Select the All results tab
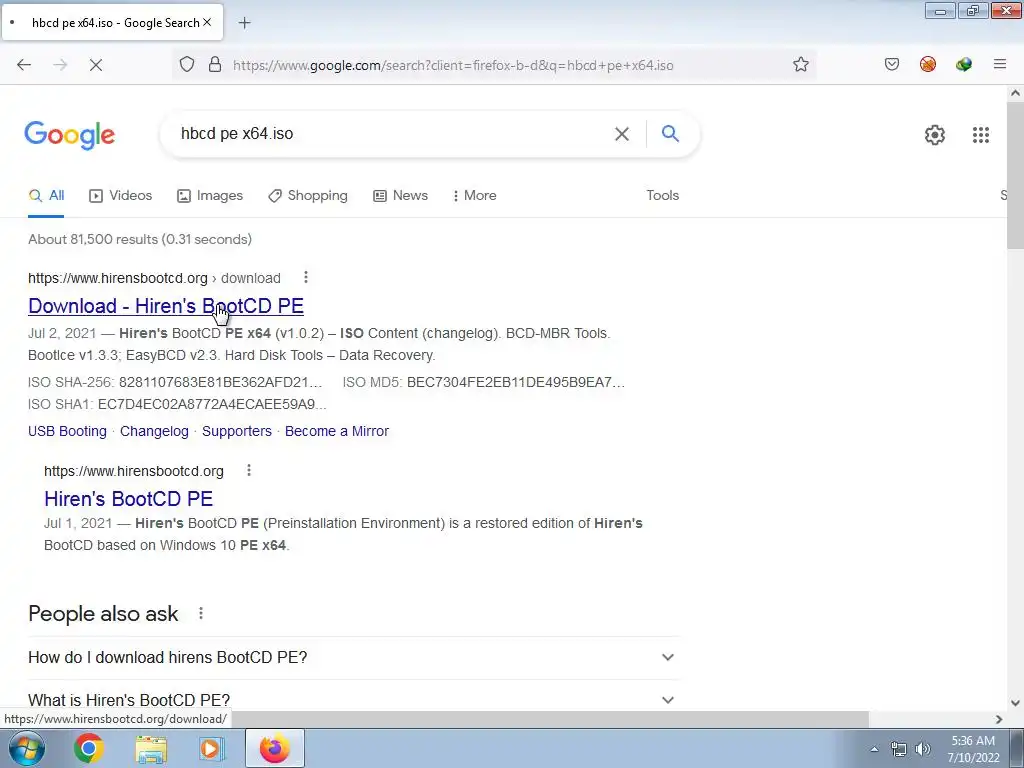The width and height of the screenshot is (1024, 768). coord(46,195)
